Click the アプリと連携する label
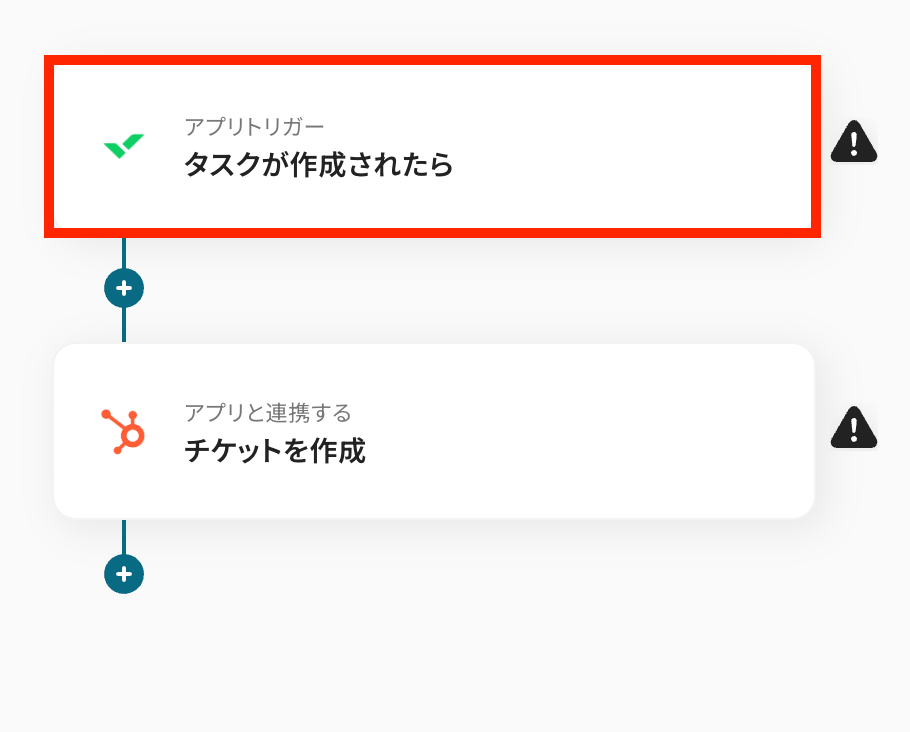The height and width of the screenshot is (732, 910). pyautogui.click(x=267, y=412)
